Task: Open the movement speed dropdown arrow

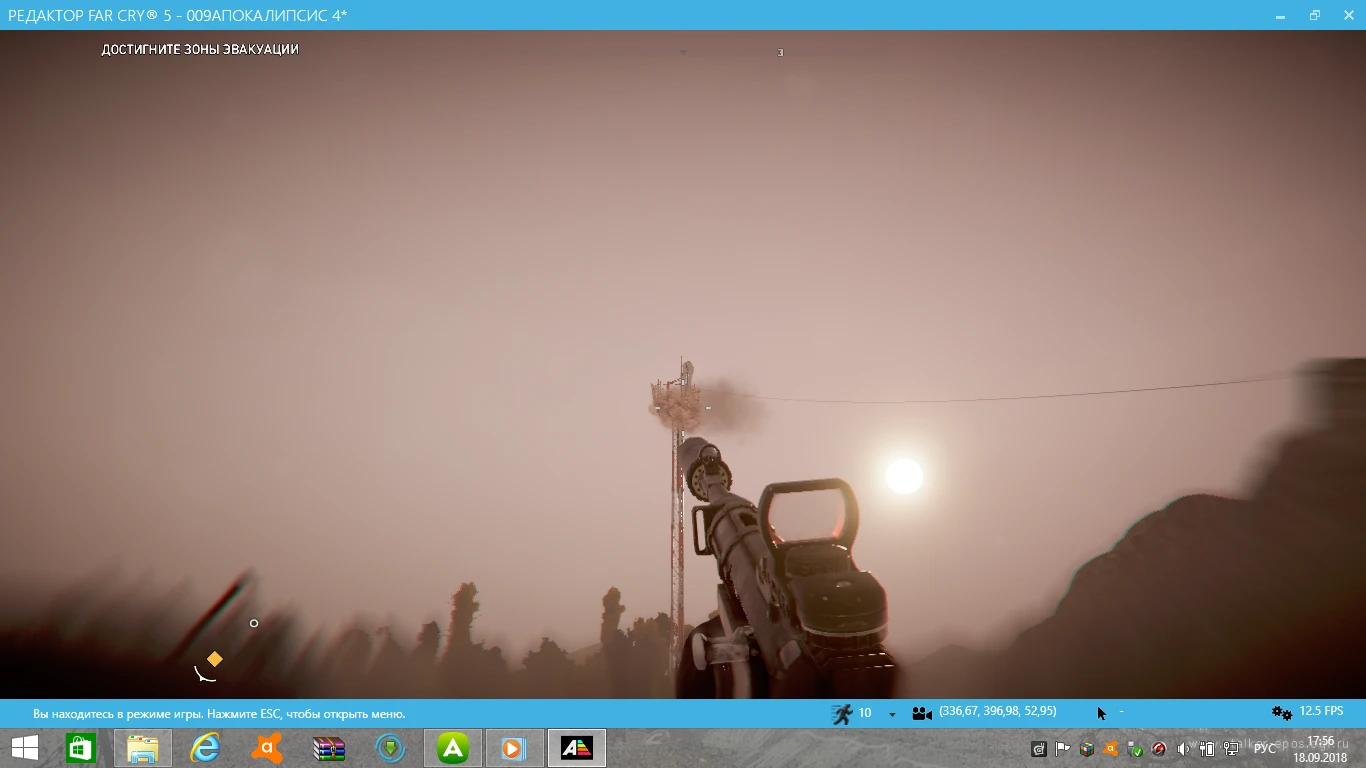Action: [x=890, y=712]
